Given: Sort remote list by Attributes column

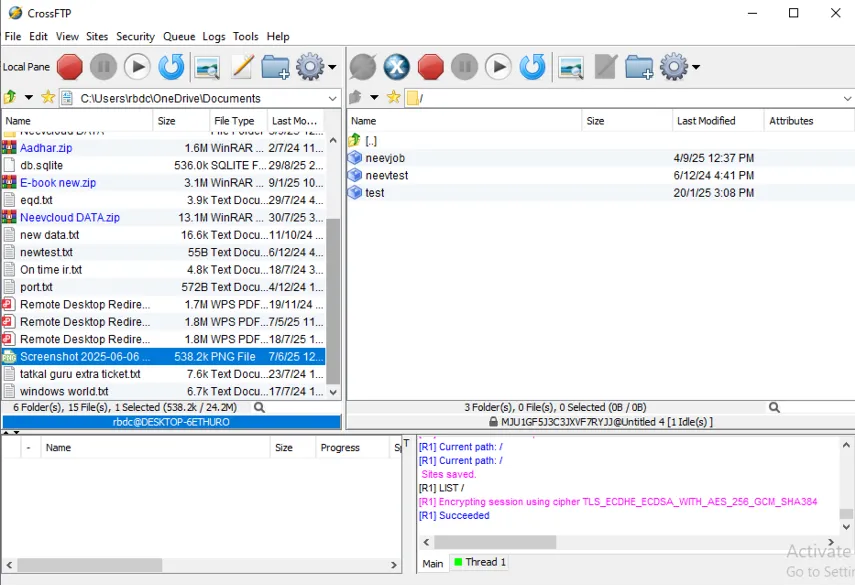Looking at the screenshot, I should (x=809, y=120).
